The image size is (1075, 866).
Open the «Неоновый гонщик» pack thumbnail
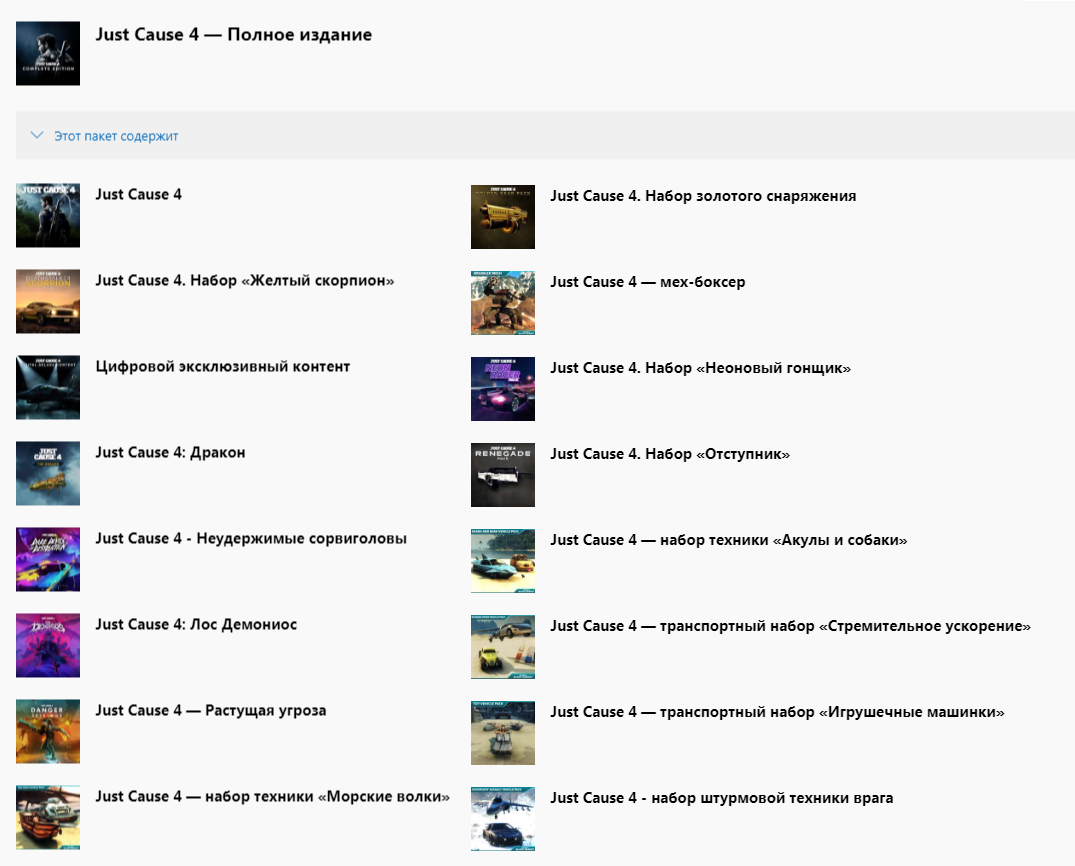[x=503, y=389]
